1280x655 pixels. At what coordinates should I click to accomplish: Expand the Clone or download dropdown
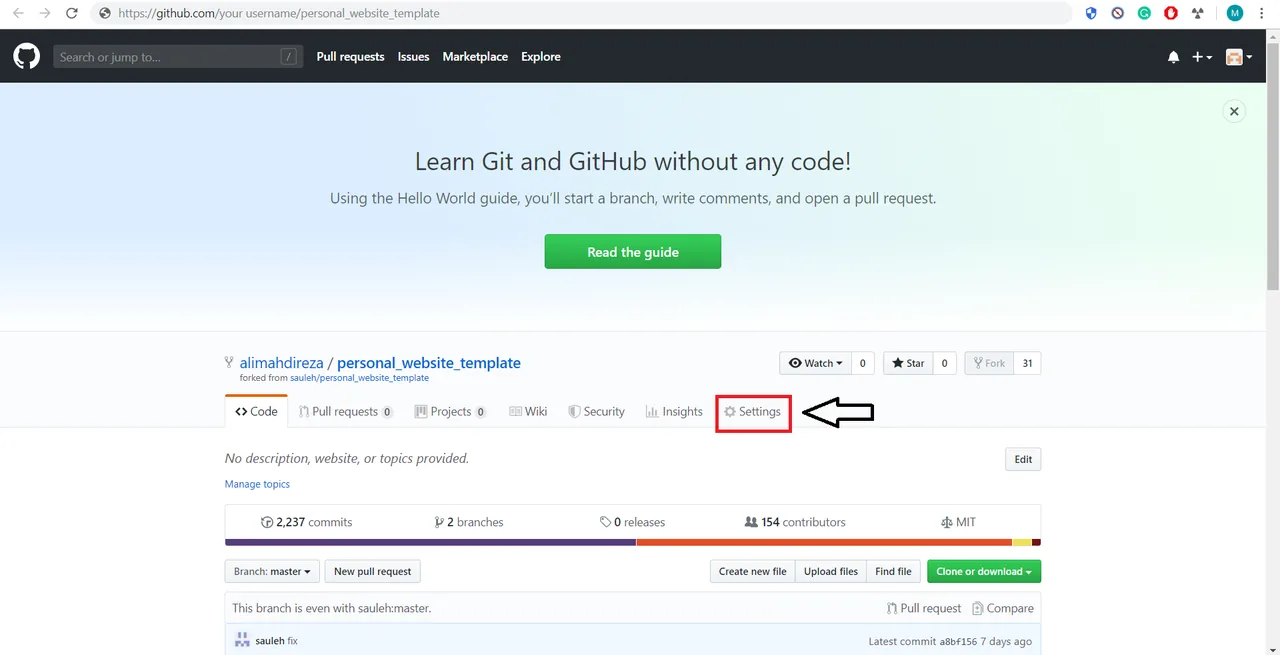pyautogui.click(x=984, y=571)
